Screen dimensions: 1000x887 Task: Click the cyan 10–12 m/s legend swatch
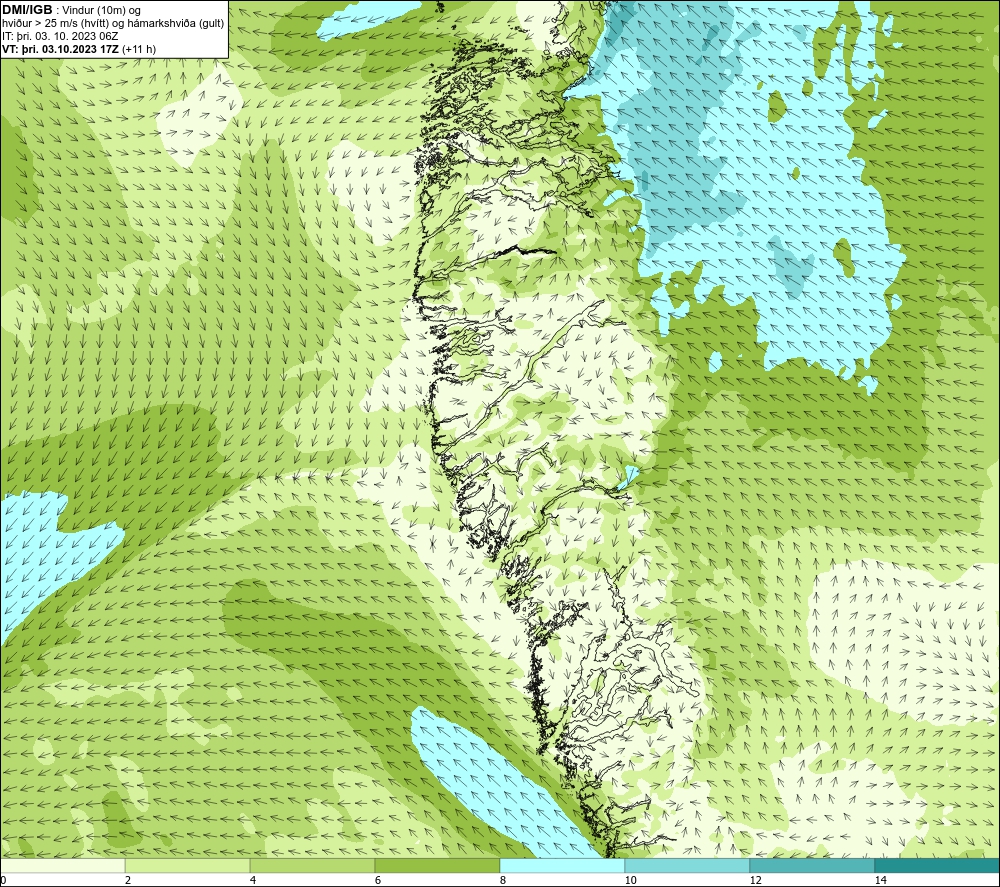[688, 865]
